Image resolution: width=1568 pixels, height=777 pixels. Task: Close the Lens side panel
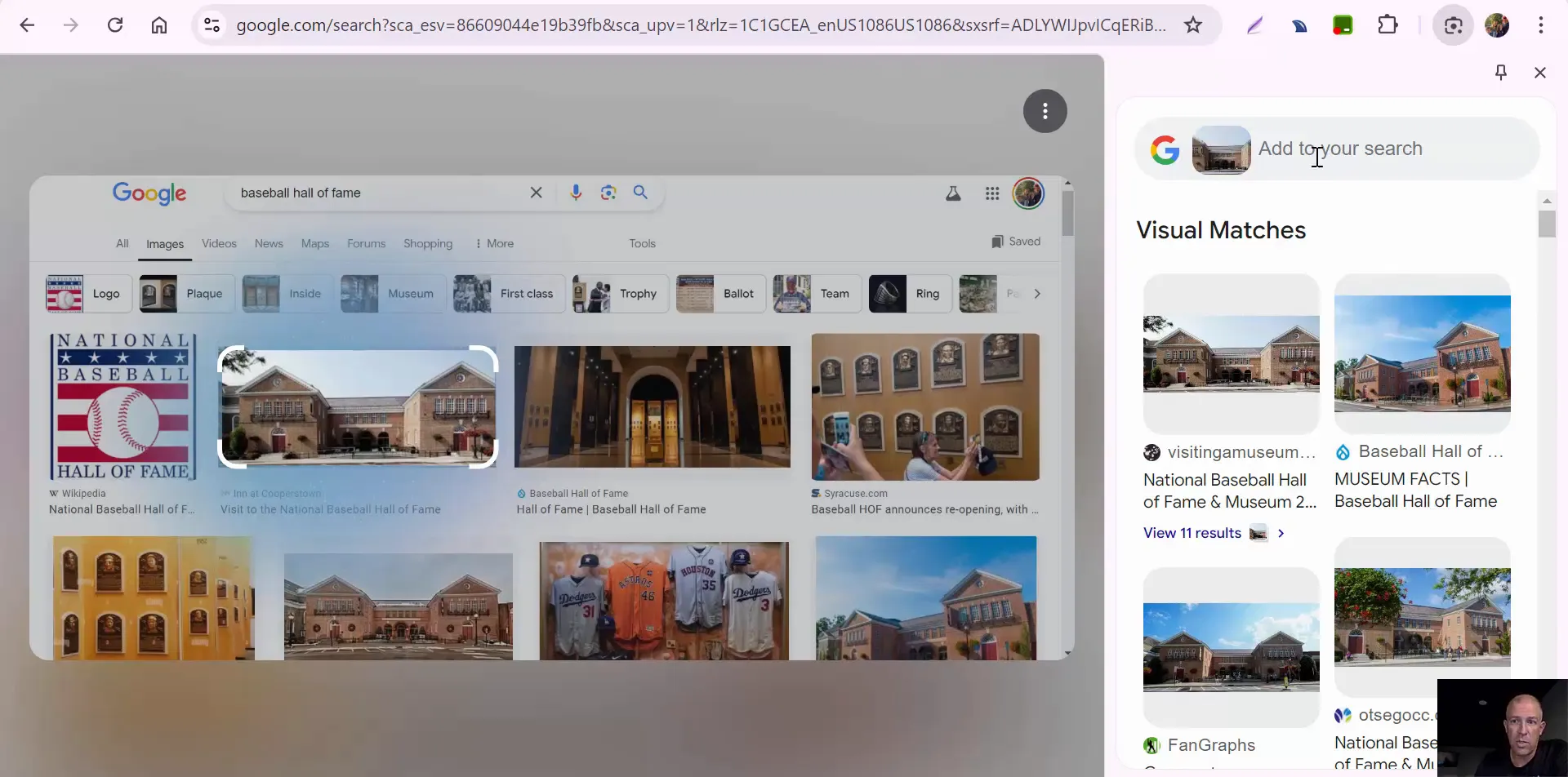click(x=1540, y=73)
